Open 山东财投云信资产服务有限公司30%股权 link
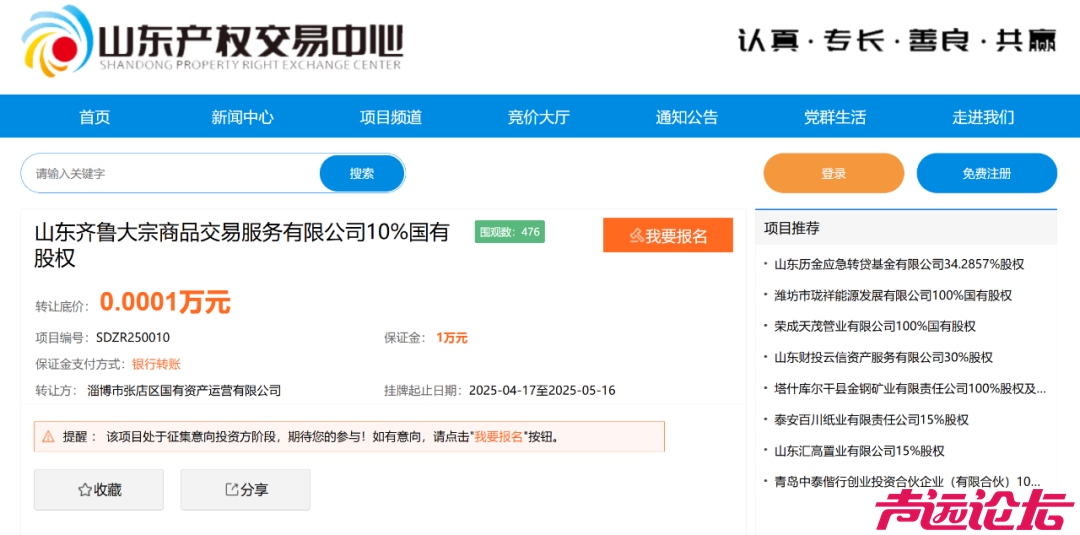 pyautogui.click(x=883, y=357)
